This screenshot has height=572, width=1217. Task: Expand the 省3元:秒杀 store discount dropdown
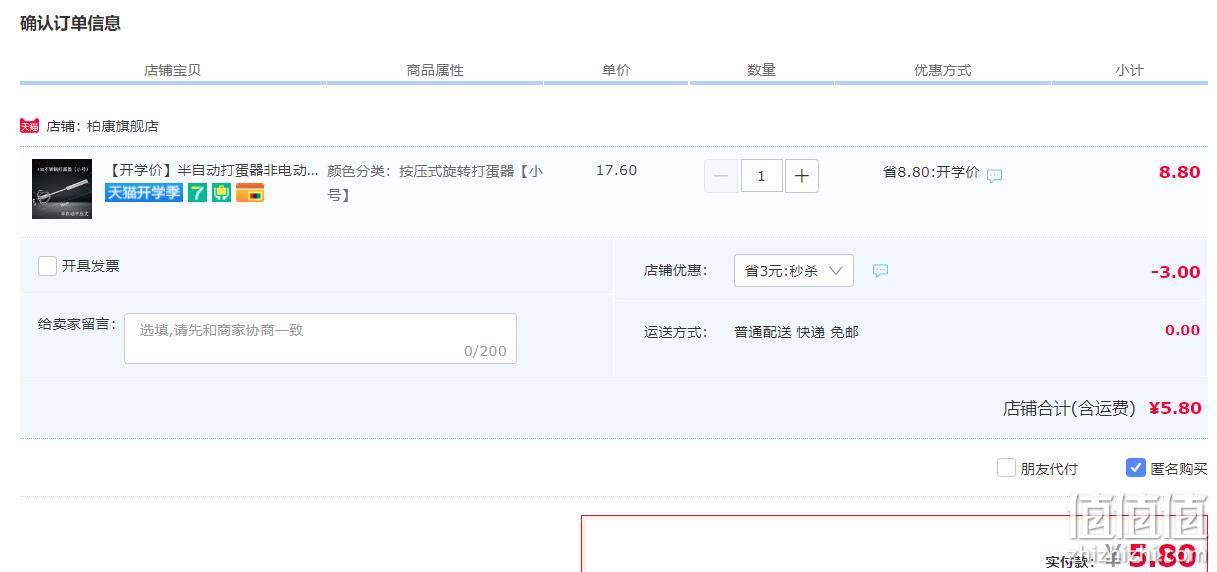point(794,271)
